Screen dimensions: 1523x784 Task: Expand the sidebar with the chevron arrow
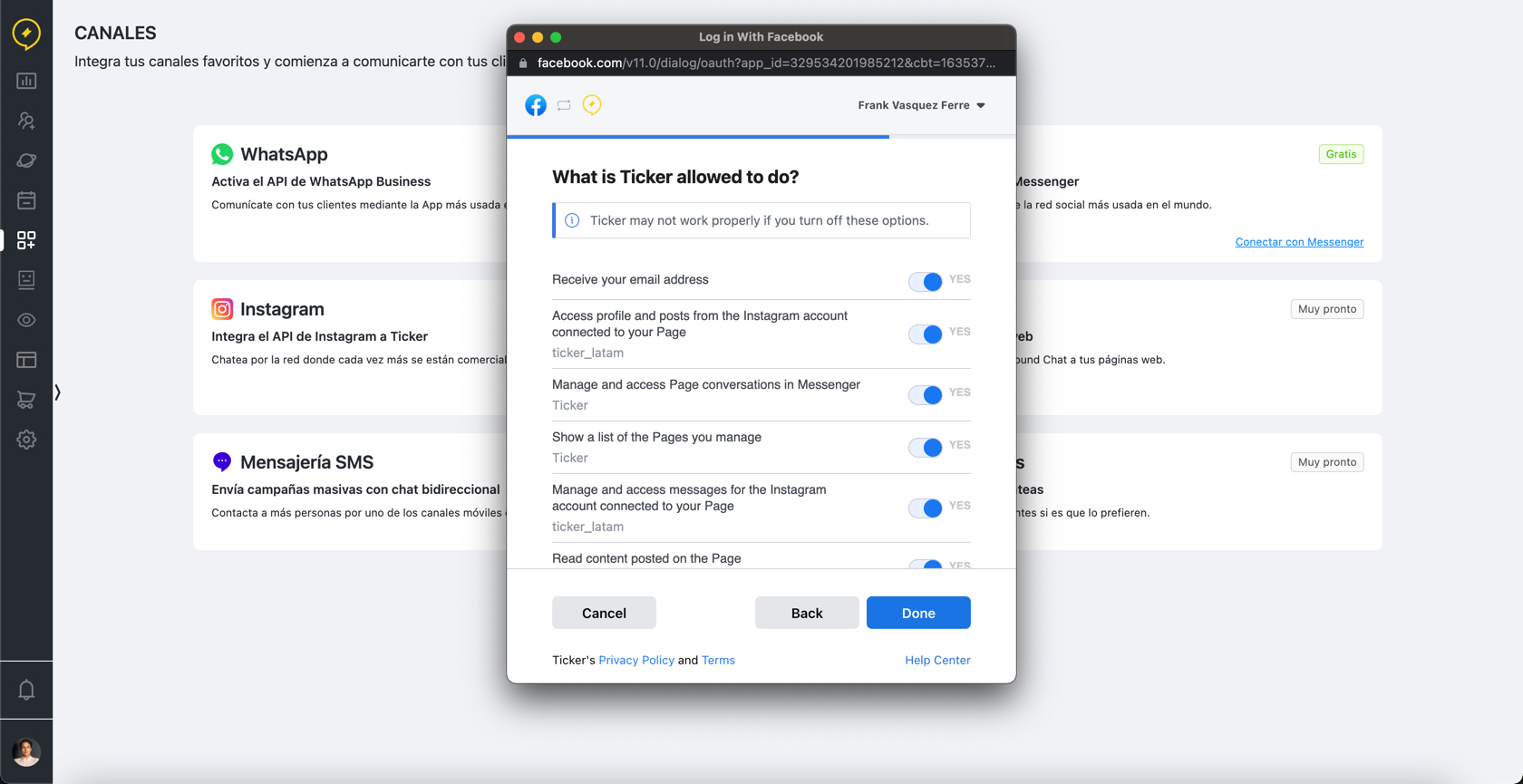58,392
